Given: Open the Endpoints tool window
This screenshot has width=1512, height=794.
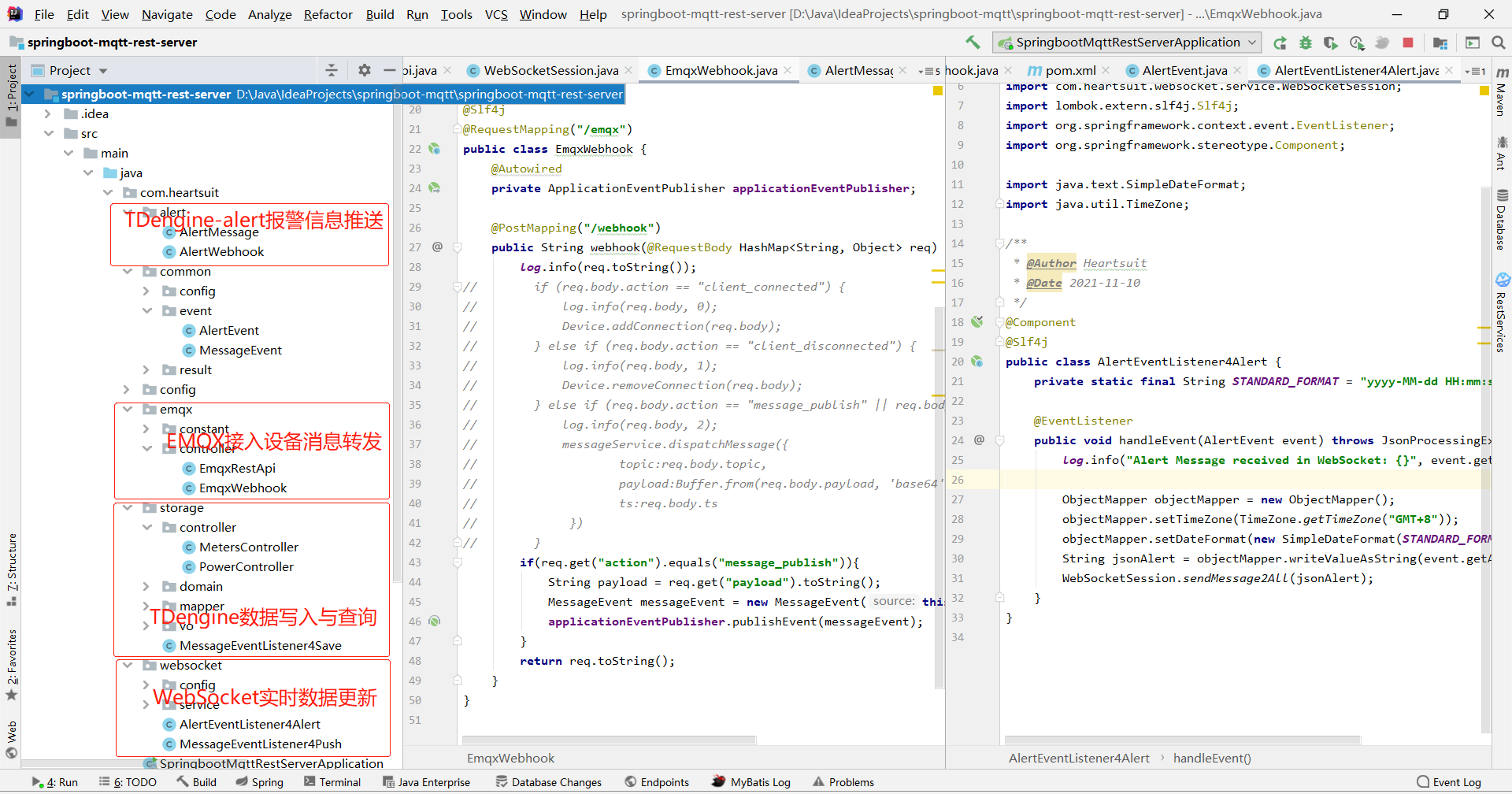Looking at the screenshot, I should [x=657, y=782].
